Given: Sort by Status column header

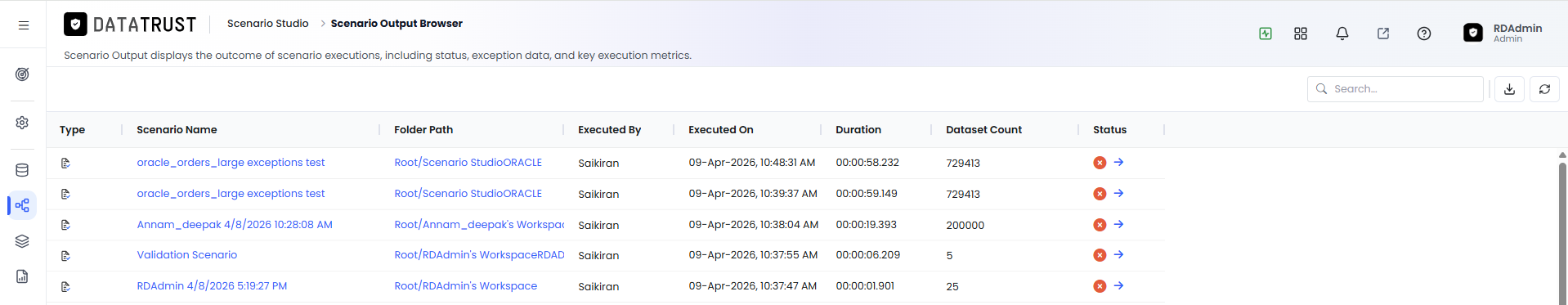Looking at the screenshot, I should coord(1109,130).
